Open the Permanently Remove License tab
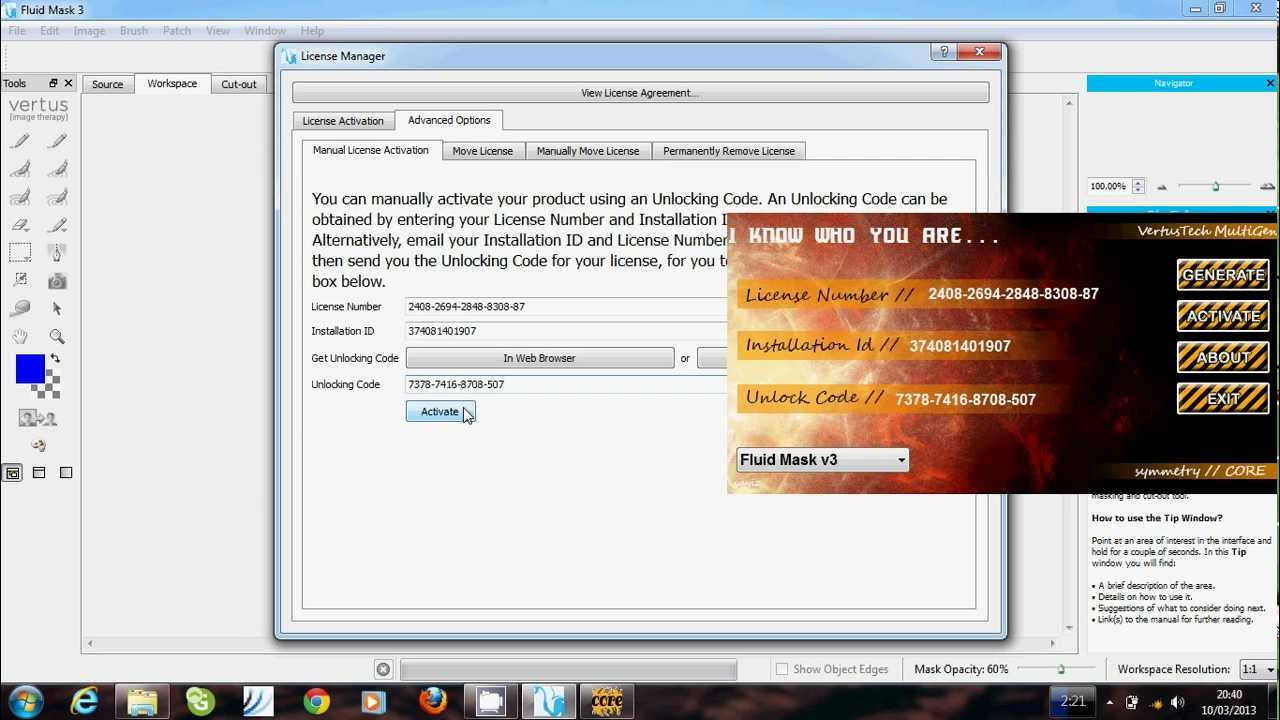The width and height of the screenshot is (1280, 720). [729, 151]
